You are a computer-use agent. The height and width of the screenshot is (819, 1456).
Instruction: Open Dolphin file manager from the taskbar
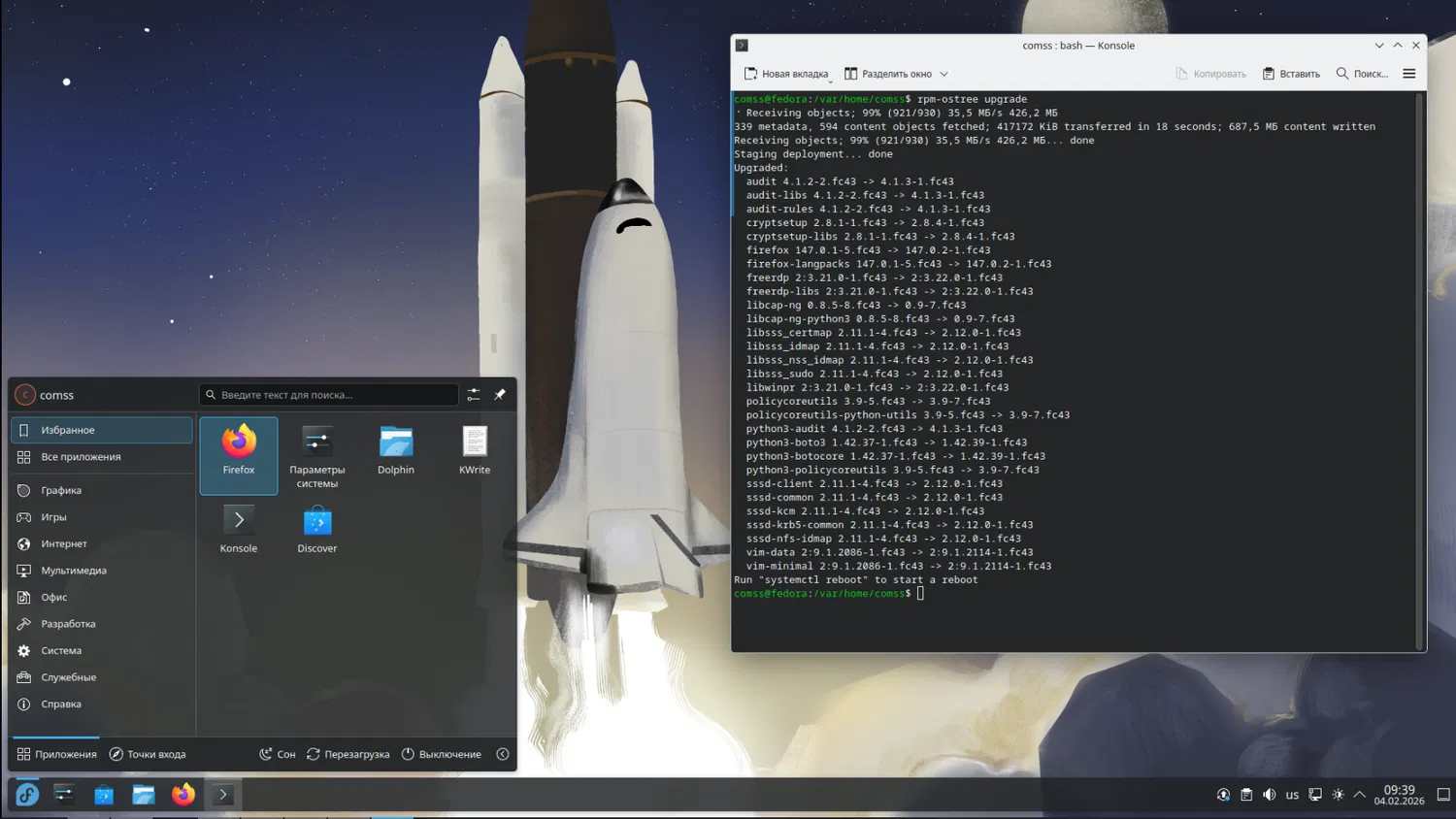click(x=144, y=795)
